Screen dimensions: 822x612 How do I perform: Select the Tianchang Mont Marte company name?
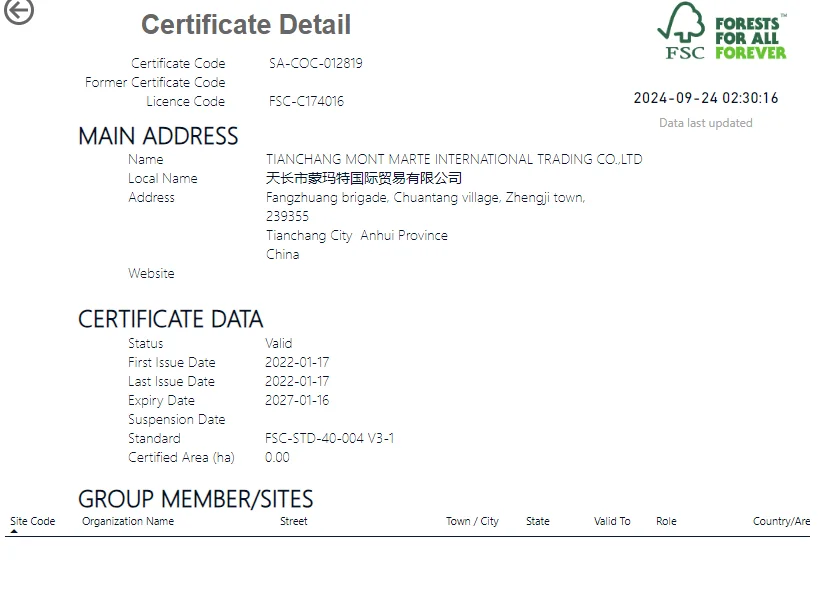pos(454,159)
